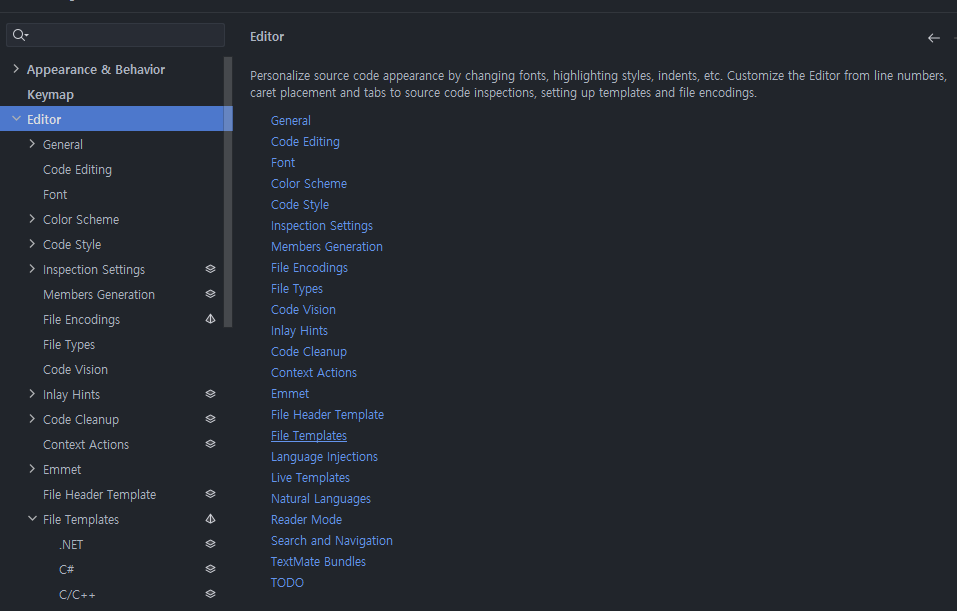Screen dimensions: 957x611
Task: Collapse the File Templates tree node
Action: (32, 519)
